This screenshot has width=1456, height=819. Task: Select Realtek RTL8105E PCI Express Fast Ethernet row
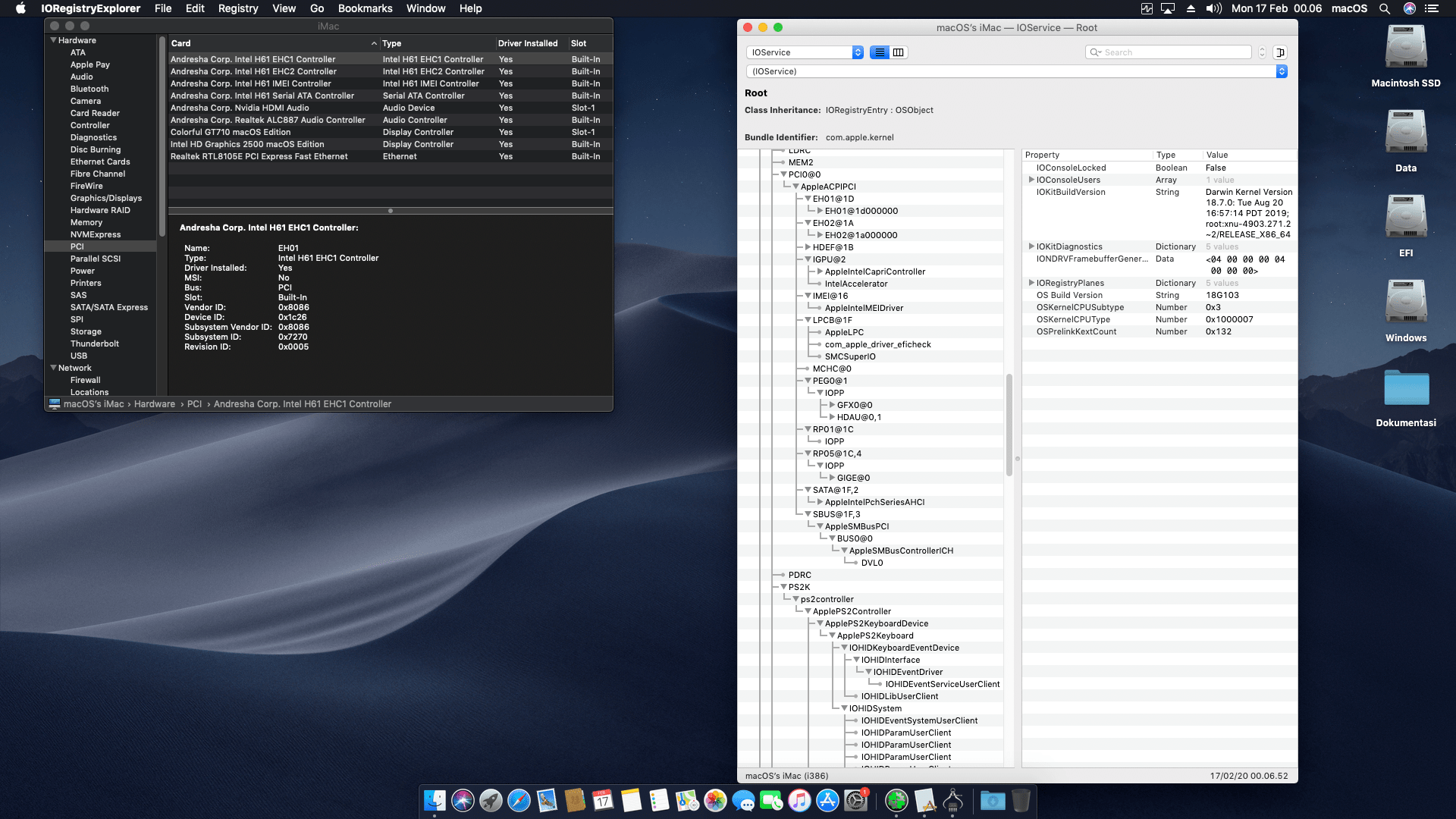(x=390, y=156)
